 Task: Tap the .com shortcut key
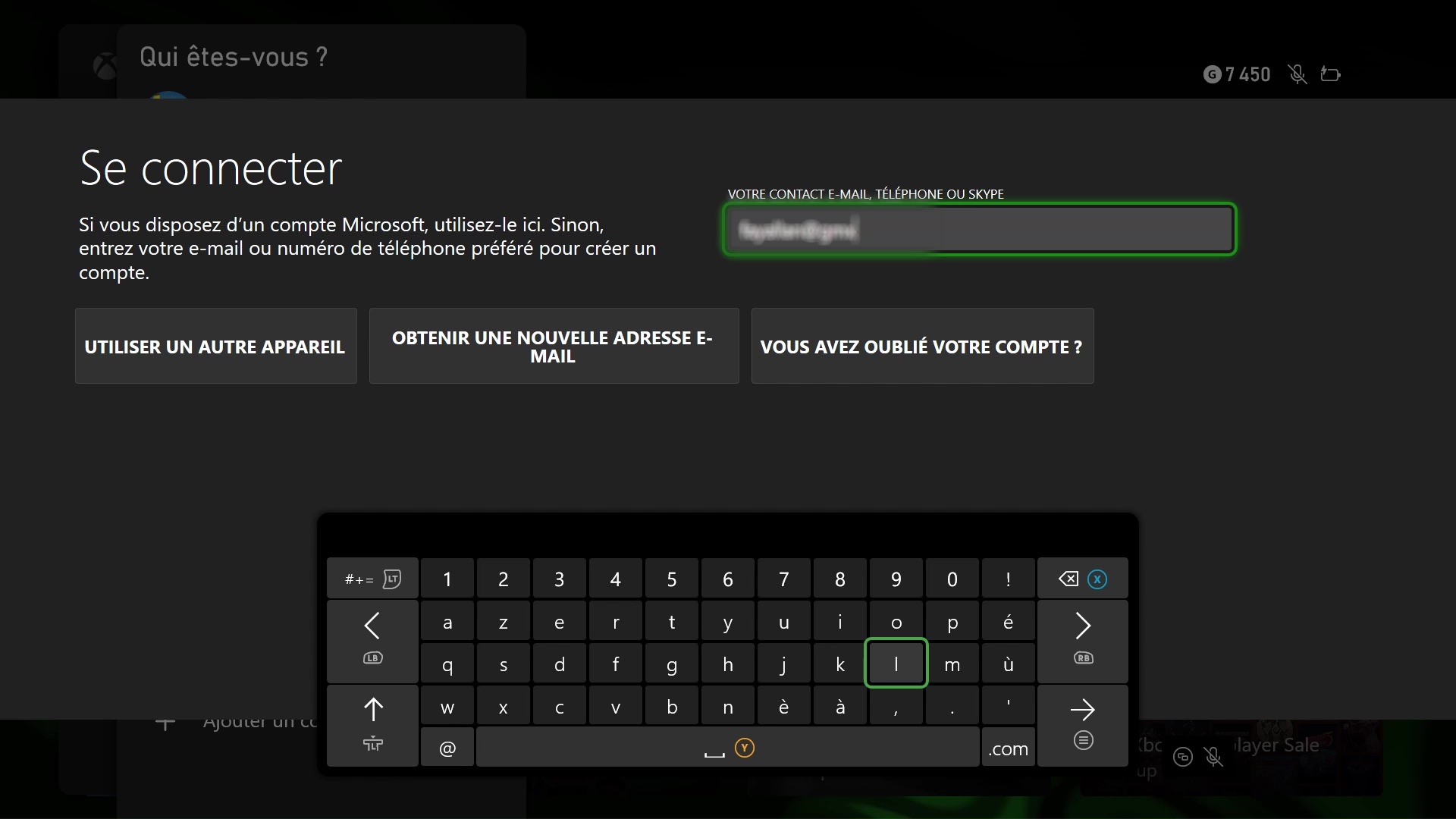[x=1008, y=748]
